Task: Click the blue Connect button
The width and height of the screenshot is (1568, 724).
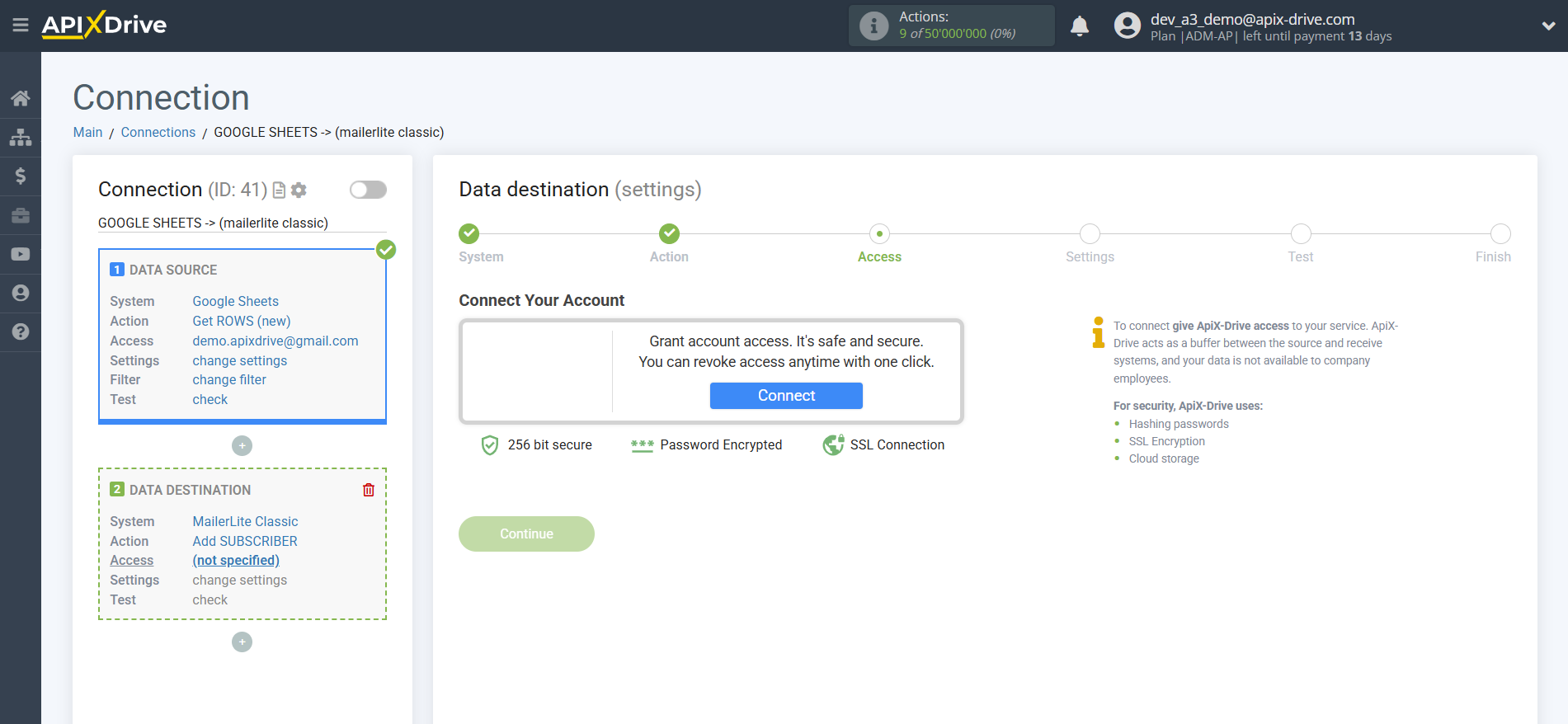Action: click(x=786, y=396)
